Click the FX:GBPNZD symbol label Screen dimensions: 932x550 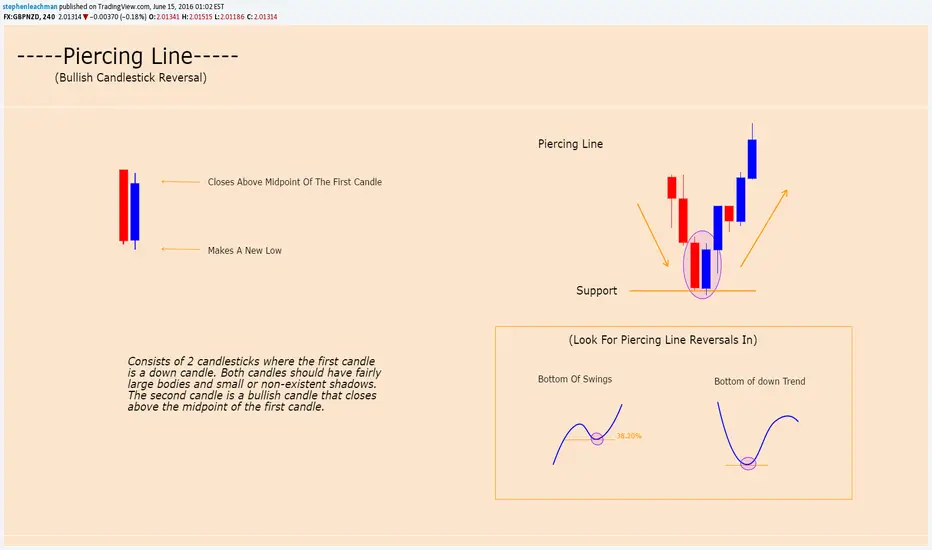[x=21, y=17]
